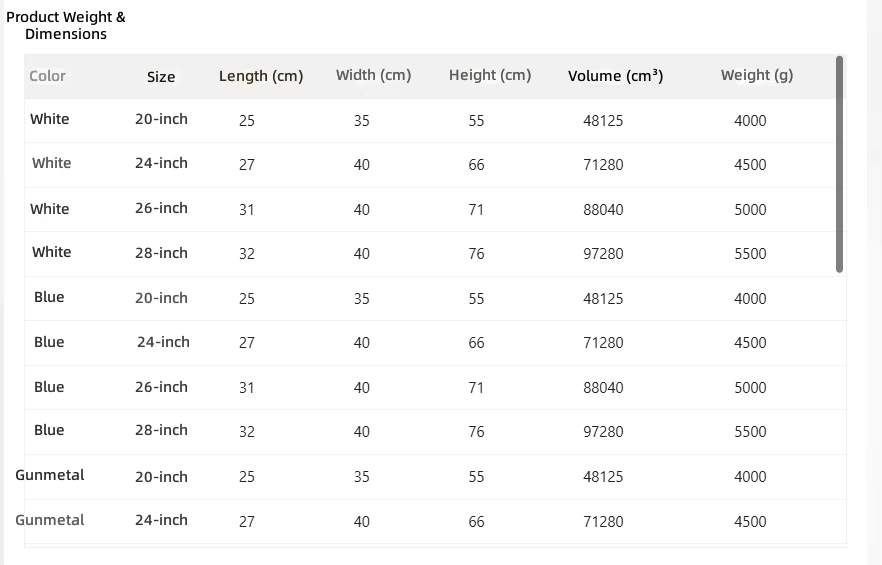Screen dimensions: 882x565
Task: Select height 71 in Blue 26-inch row
Action: coord(476,387)
